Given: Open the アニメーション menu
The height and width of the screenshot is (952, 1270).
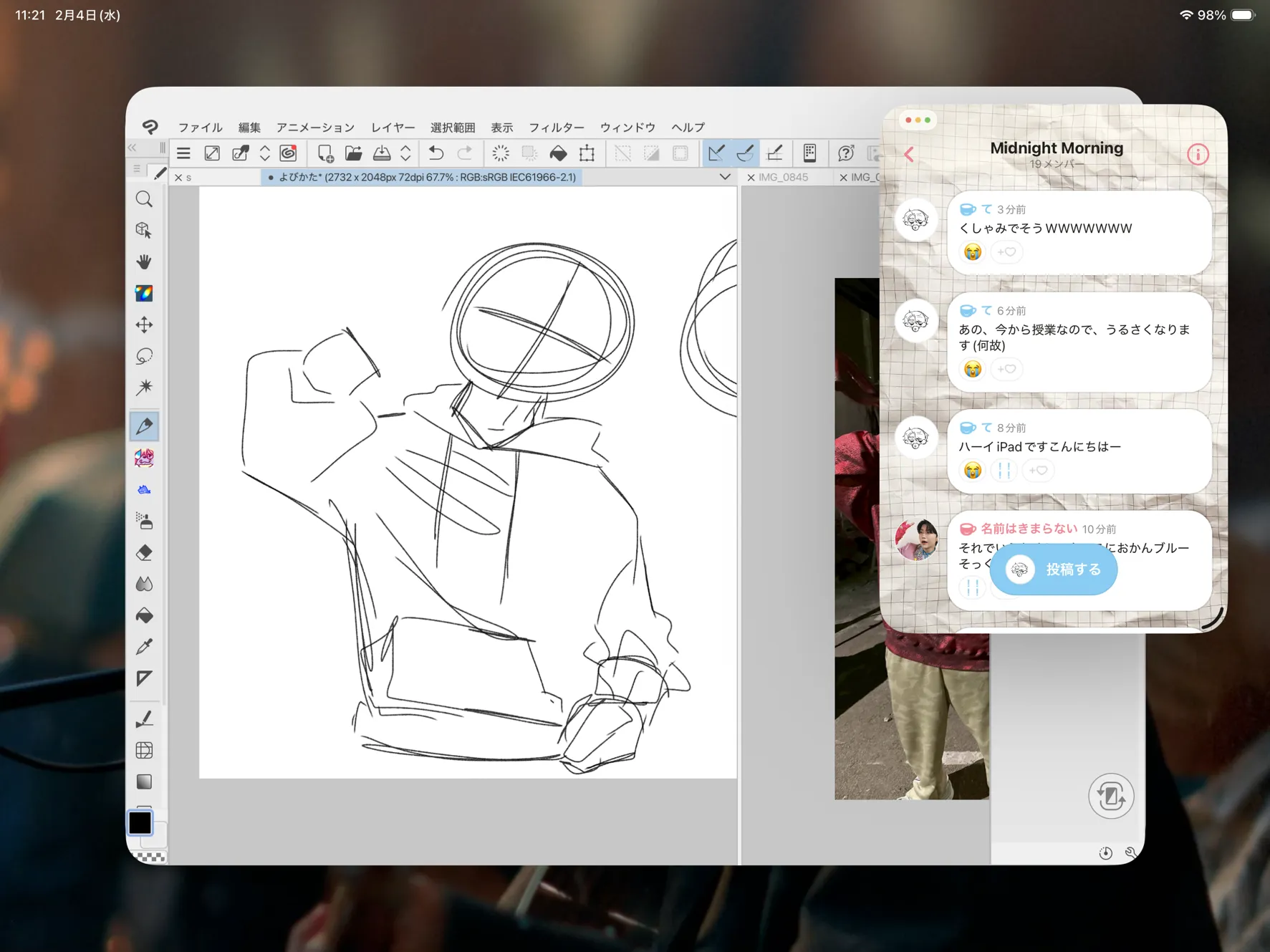Looking at the screenshot, I should (x=315, y=128).
